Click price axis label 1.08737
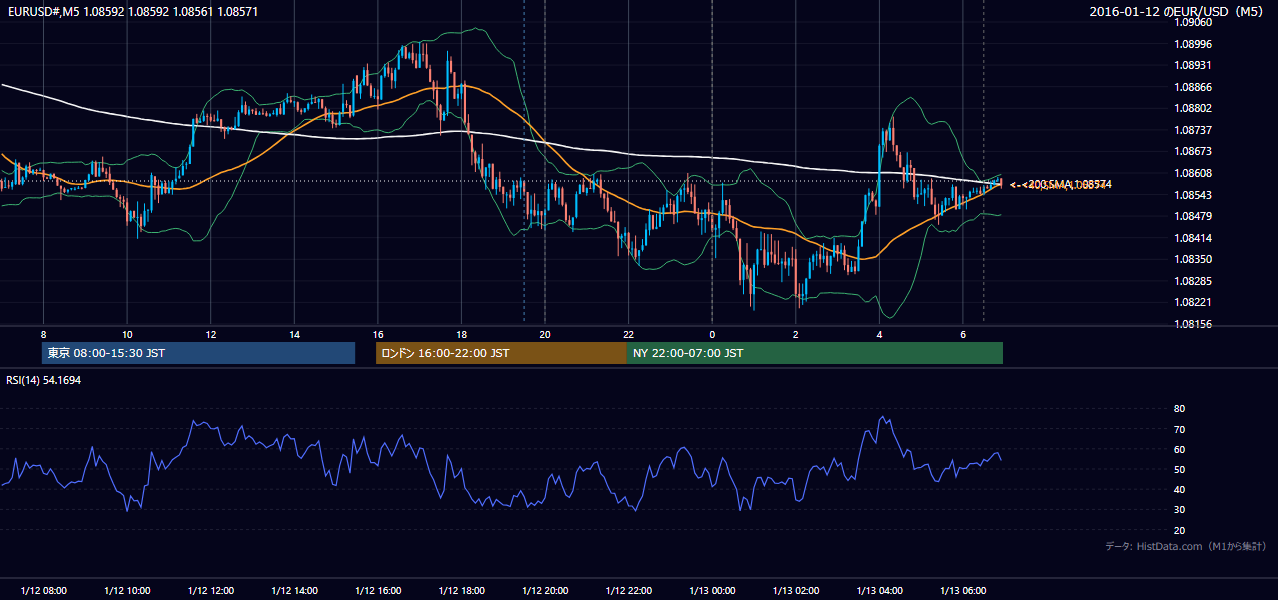Screen dimensions: 1278x600 click(1192, 130)
